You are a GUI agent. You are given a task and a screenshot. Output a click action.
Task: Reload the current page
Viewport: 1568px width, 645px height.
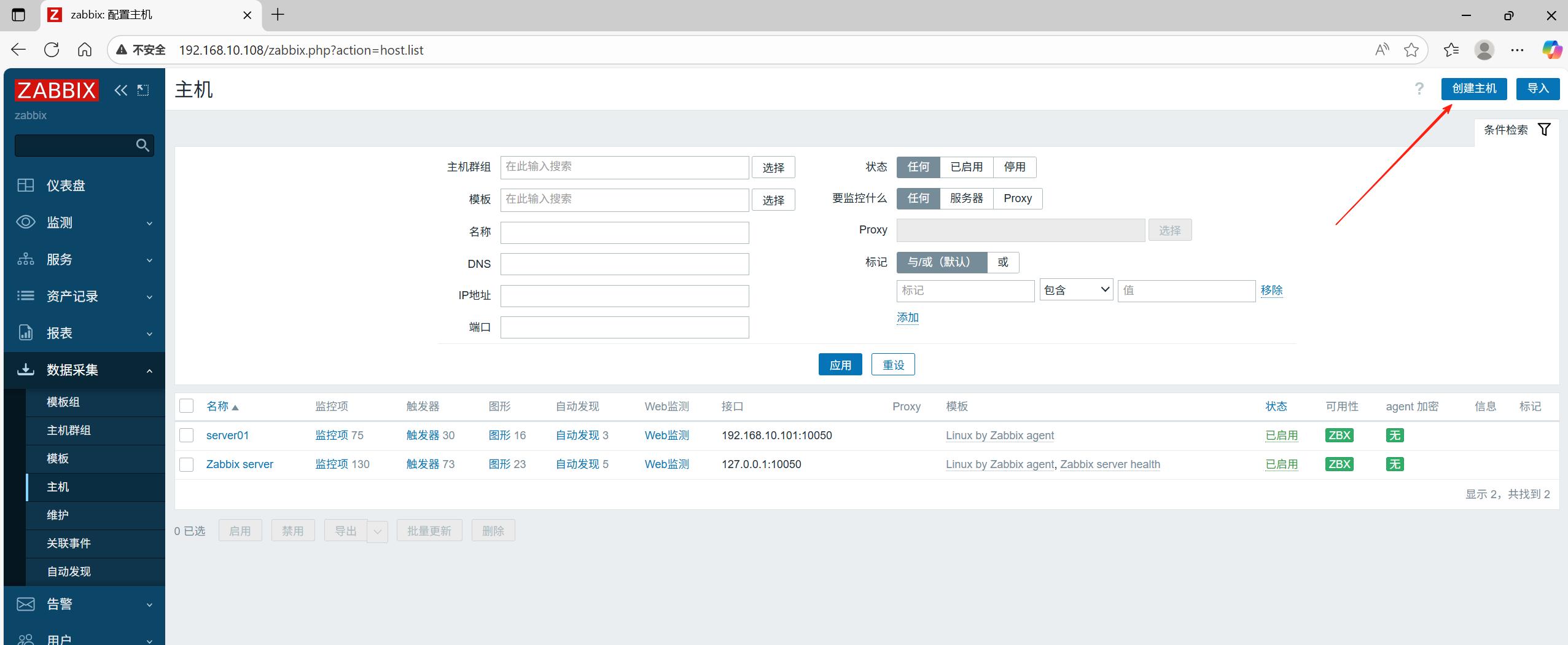[x=52, y=50]
